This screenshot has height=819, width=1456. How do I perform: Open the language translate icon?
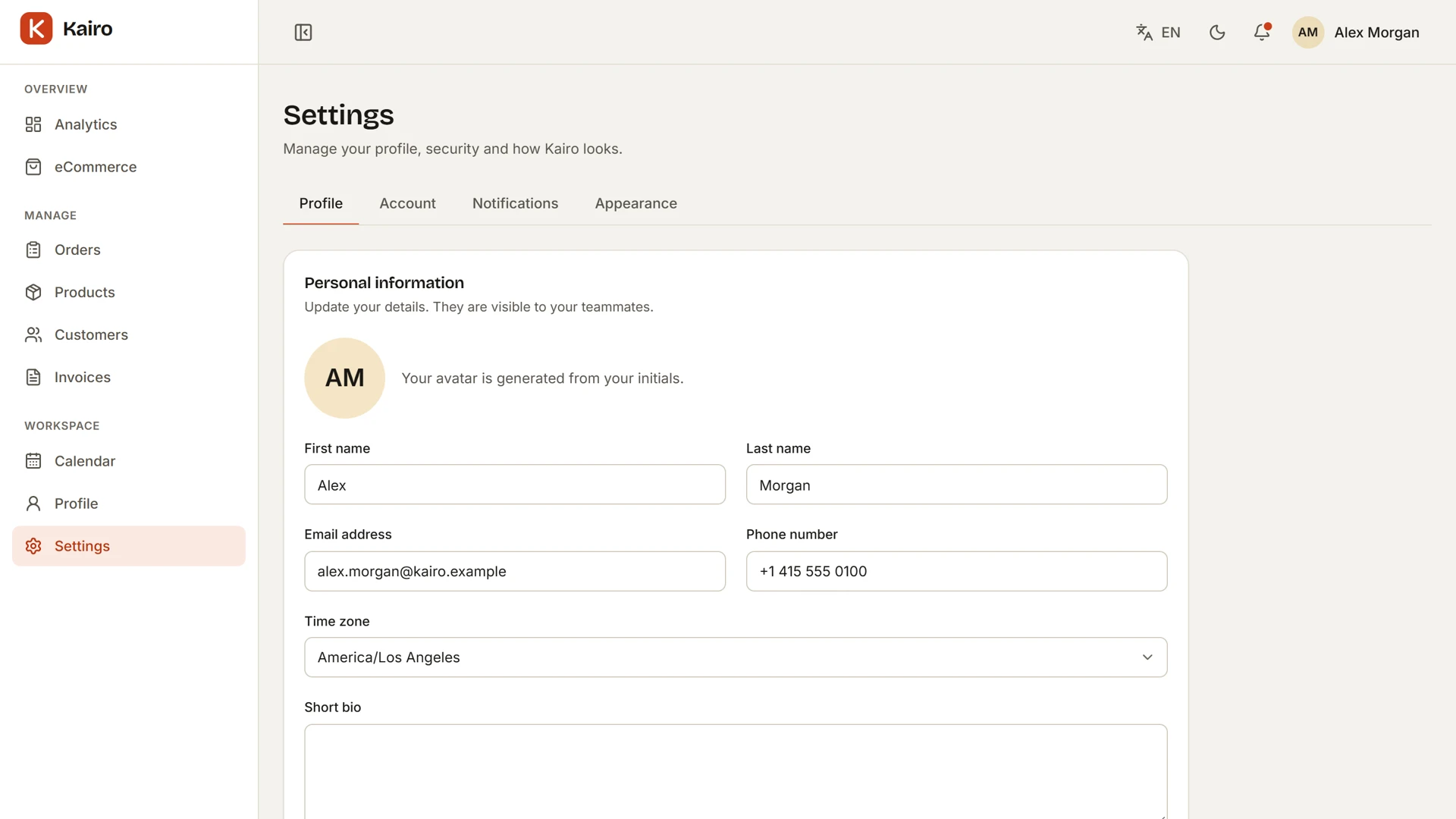coord(1144,33)
